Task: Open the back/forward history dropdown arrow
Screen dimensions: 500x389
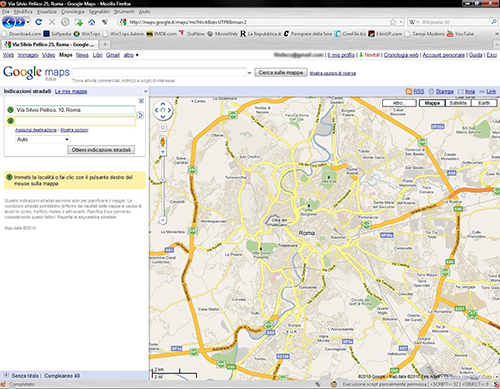Action: (x=28, y=22)
